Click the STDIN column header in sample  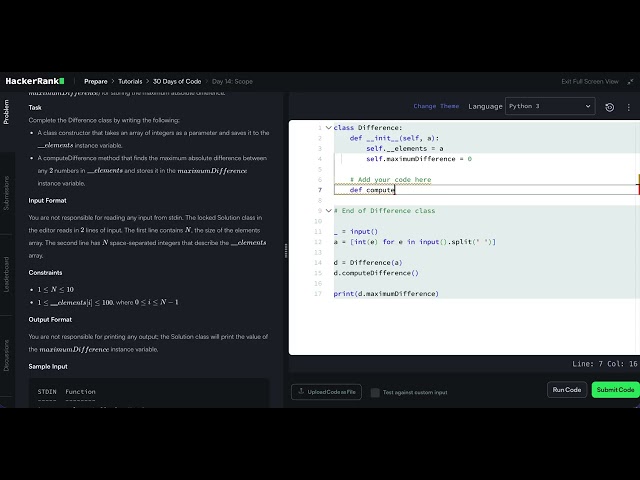(x=47, y=391)
